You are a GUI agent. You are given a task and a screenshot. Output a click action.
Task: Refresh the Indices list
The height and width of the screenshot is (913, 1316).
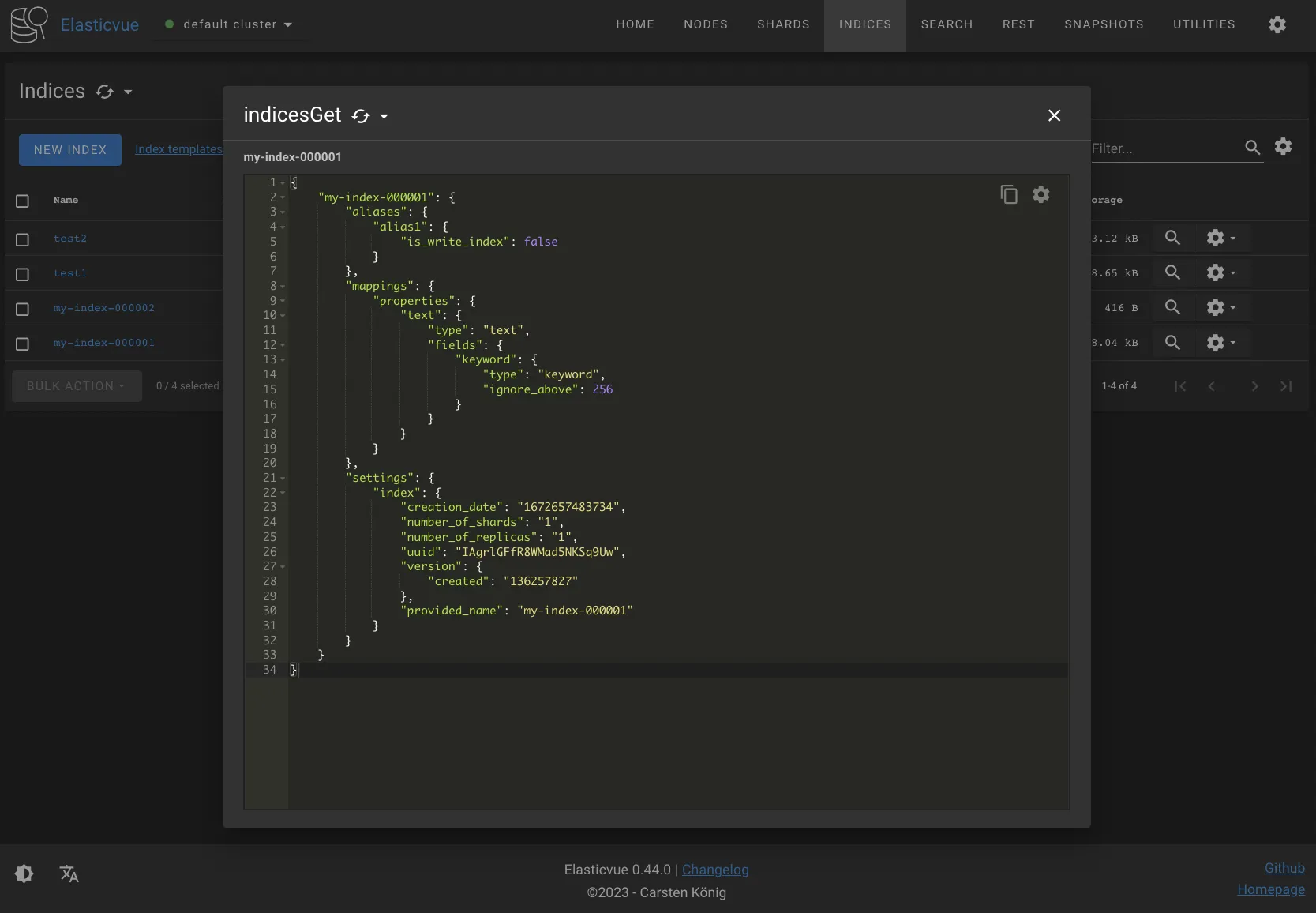(x=104, y=92)
